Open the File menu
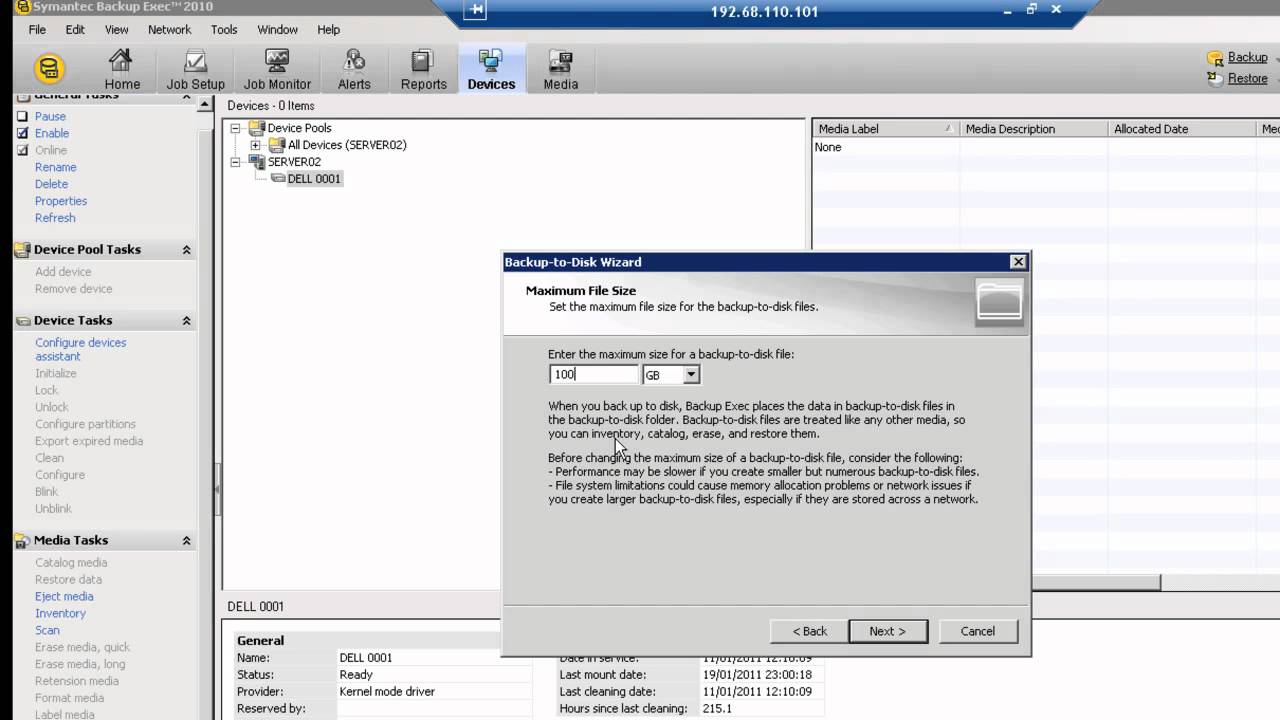Screen dimensions: 1280x720 (x=37, y=30)
